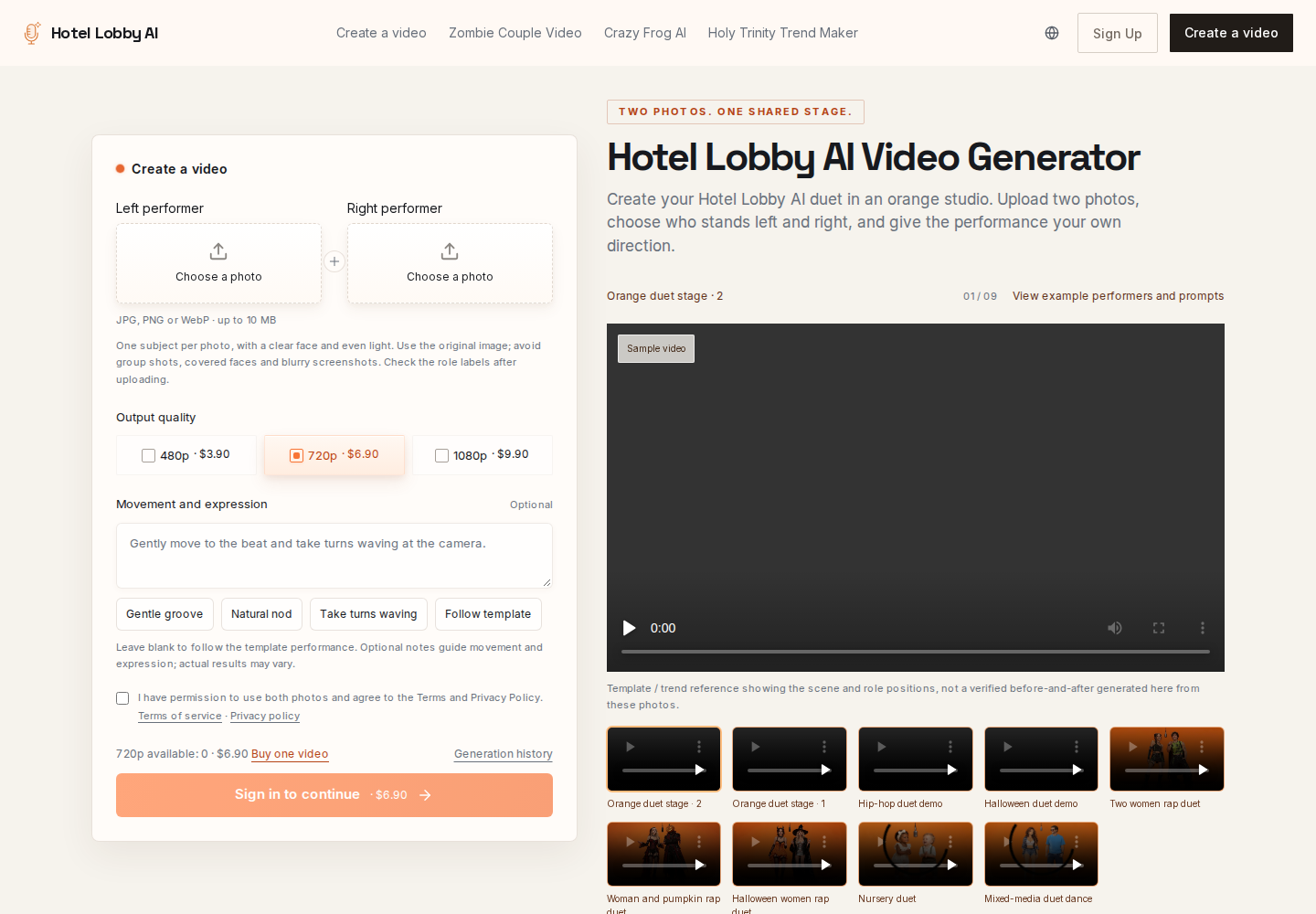Select the Halloween duet demo thumbnail
Image resolution: width=1316 pixels, height=914 pixels.
click(1041, 759)
